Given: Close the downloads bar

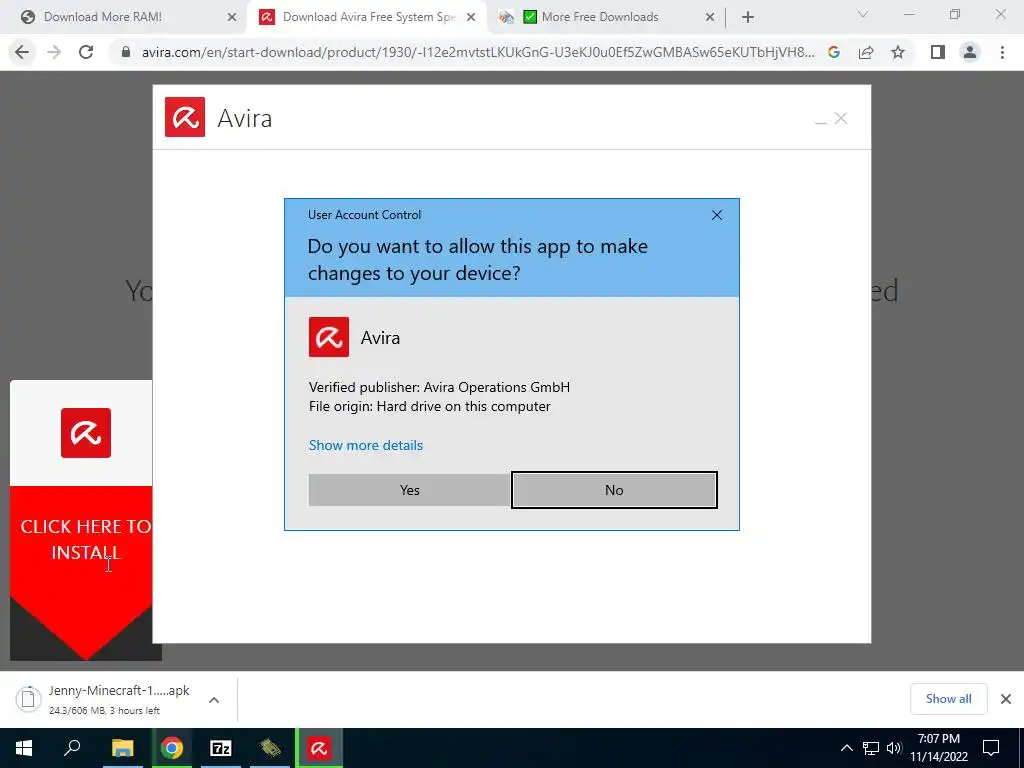Looking at the screenshot, I should 1006,699.
